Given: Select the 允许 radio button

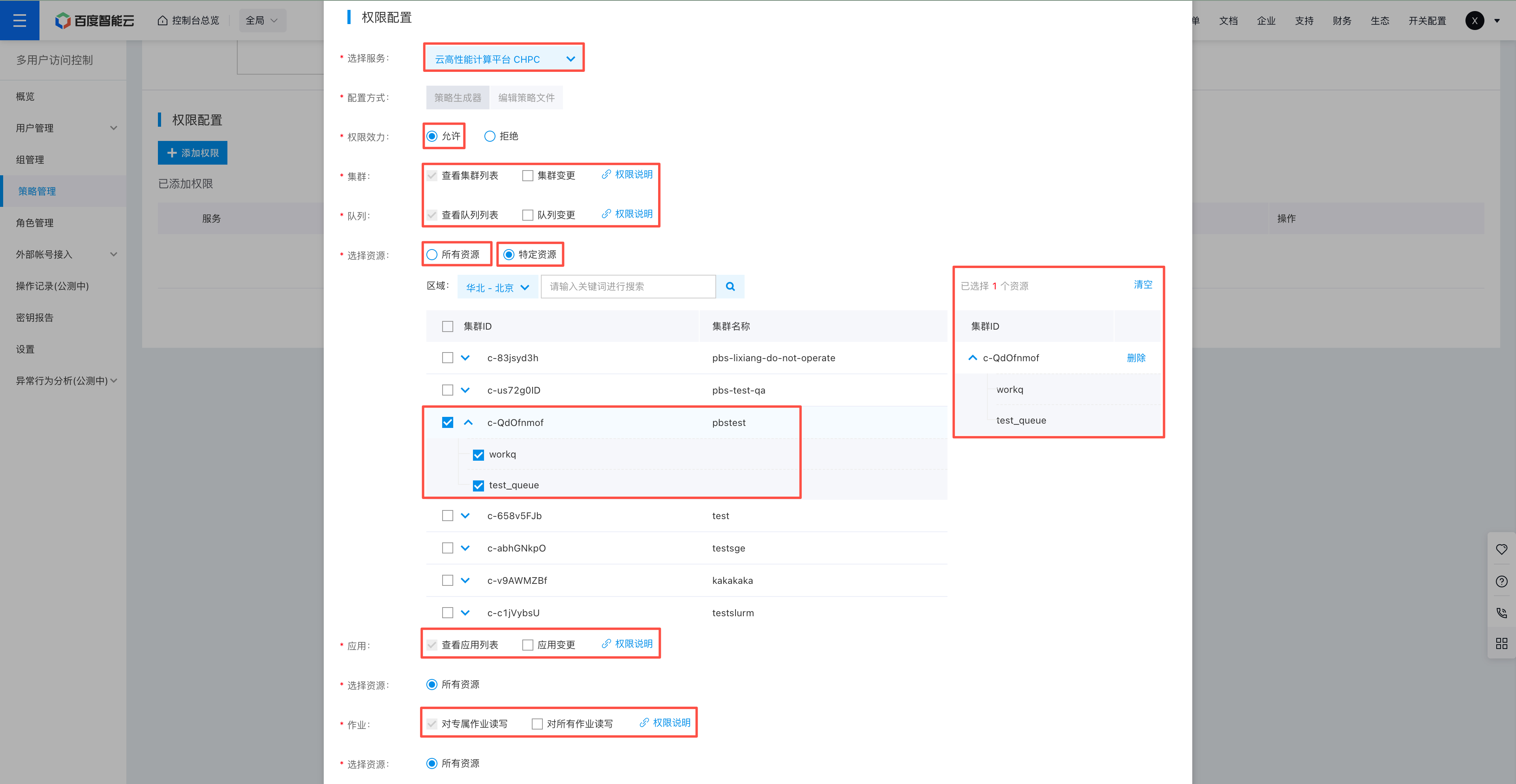Looking at the screenshot, I should pyautogui.click(x=432, y=137).
